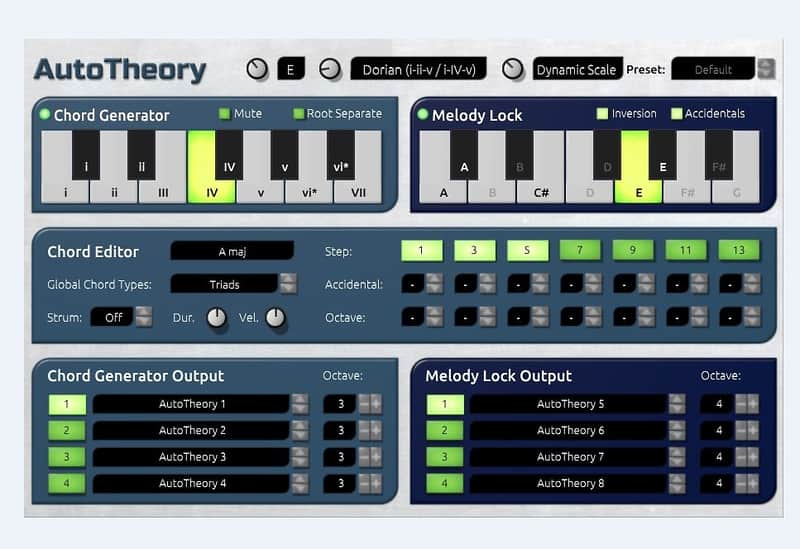The height and width of the screenshot is (549, 800).
Task: Turn the key selection knob beside E
Action: [x=257, y=69]
